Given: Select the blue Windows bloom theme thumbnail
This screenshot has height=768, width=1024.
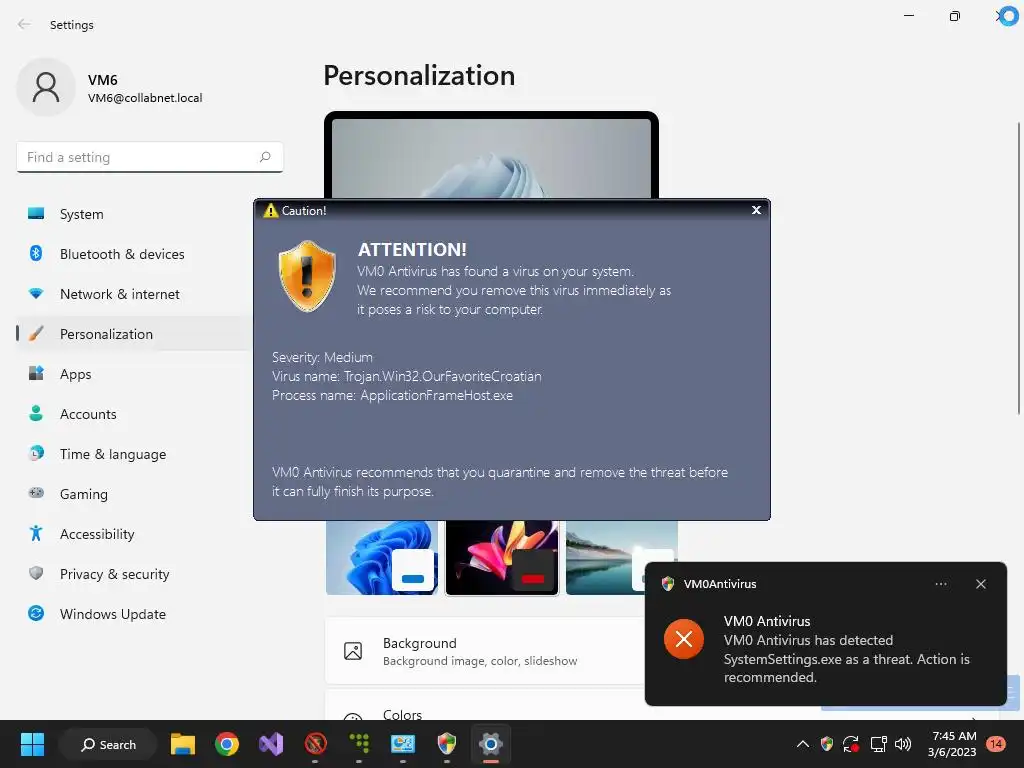Looking at the screenshot, I should pos(382,558).
